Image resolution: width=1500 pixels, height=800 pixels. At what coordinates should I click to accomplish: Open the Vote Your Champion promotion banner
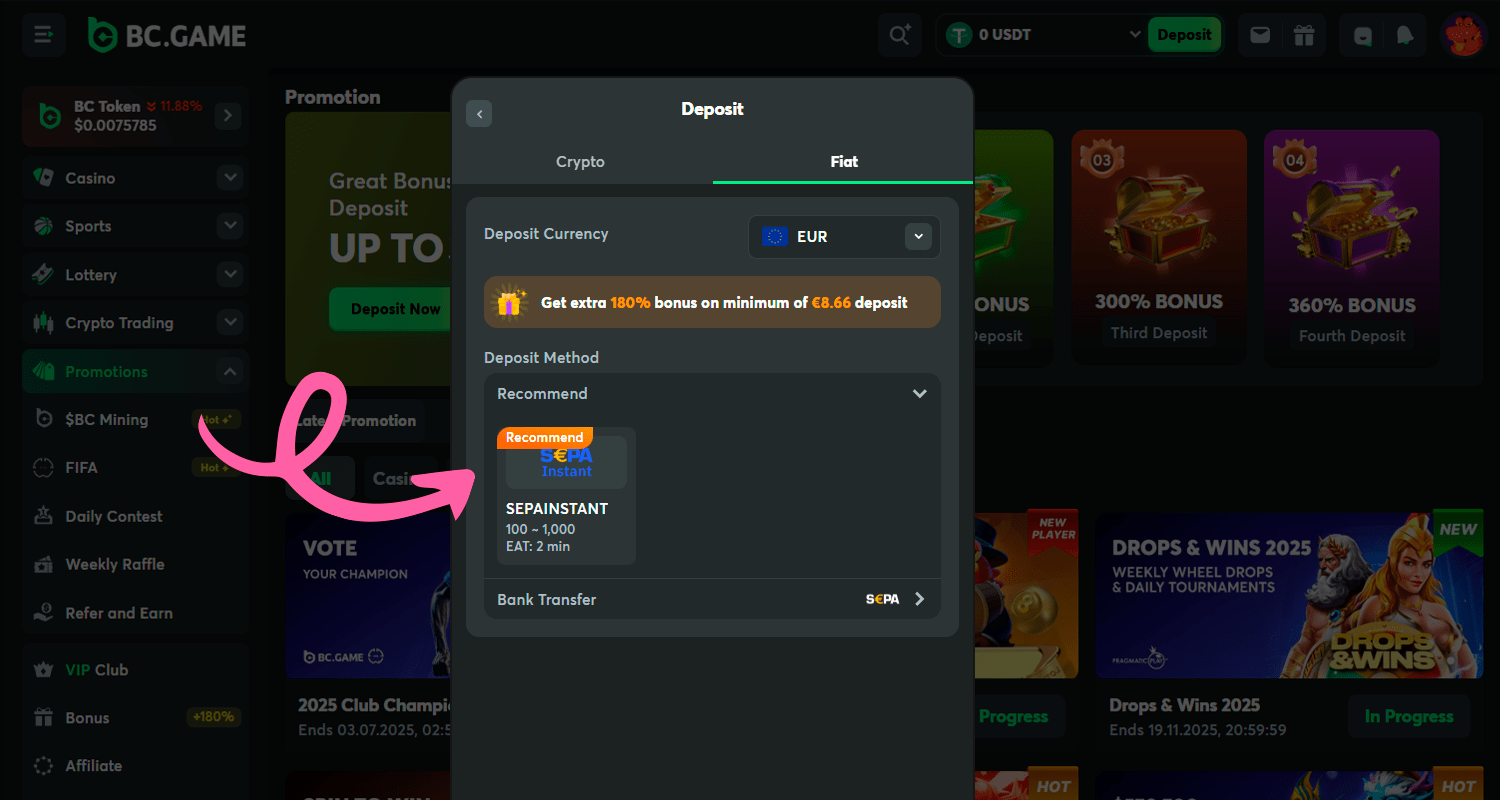[x=369, y=596]
